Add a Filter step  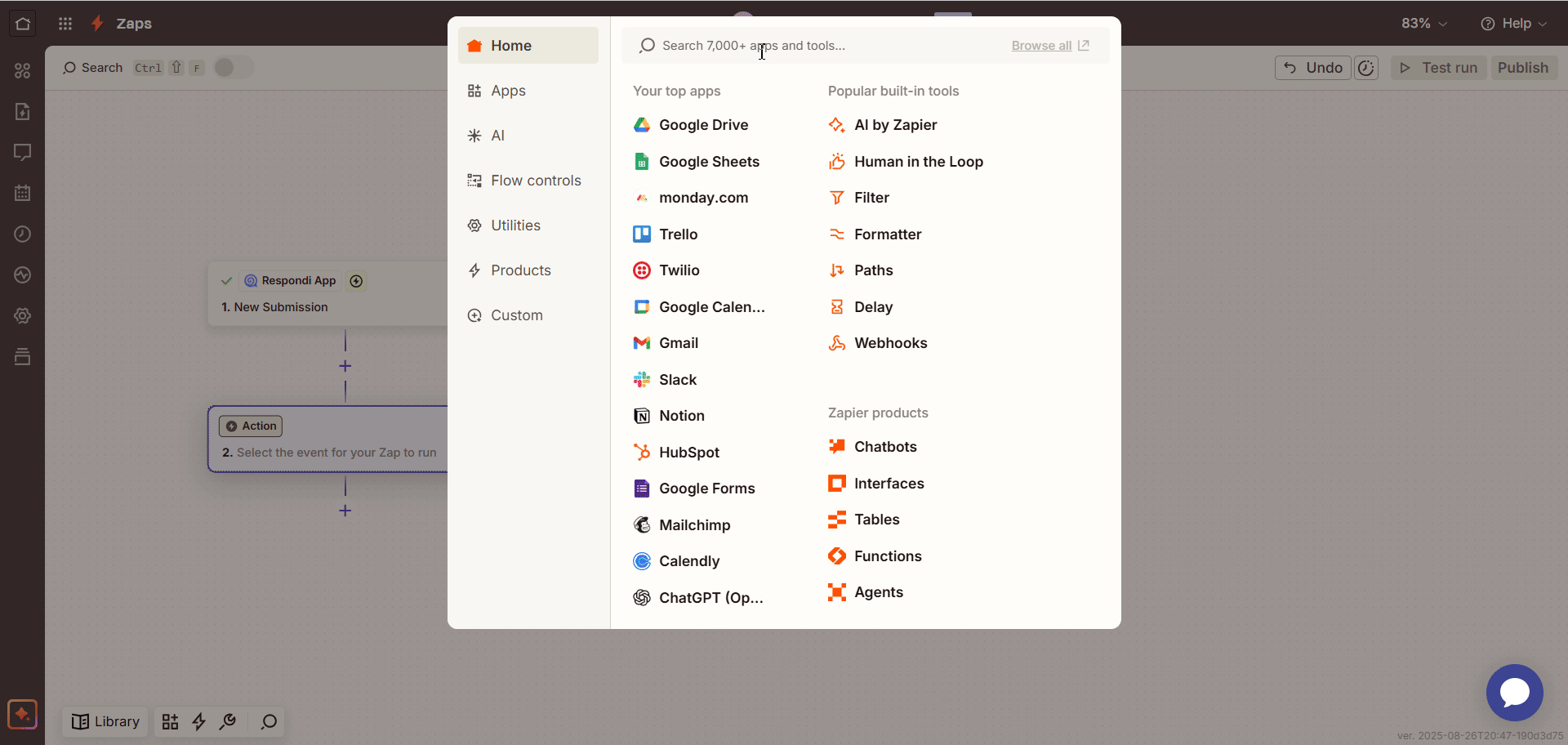[x=859, y=198]
